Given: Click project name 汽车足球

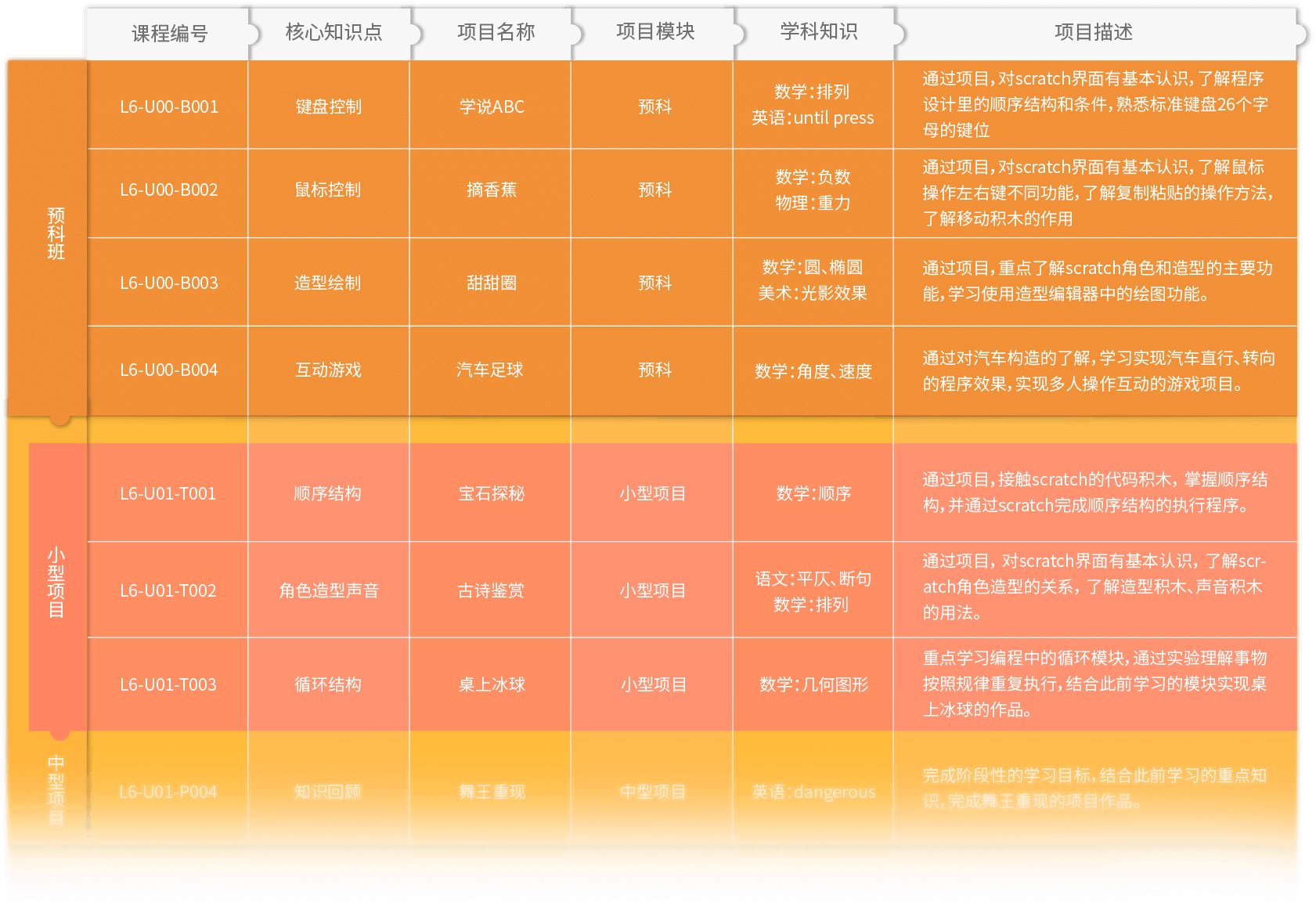Looking at the screenshot, I should [490, 370].
